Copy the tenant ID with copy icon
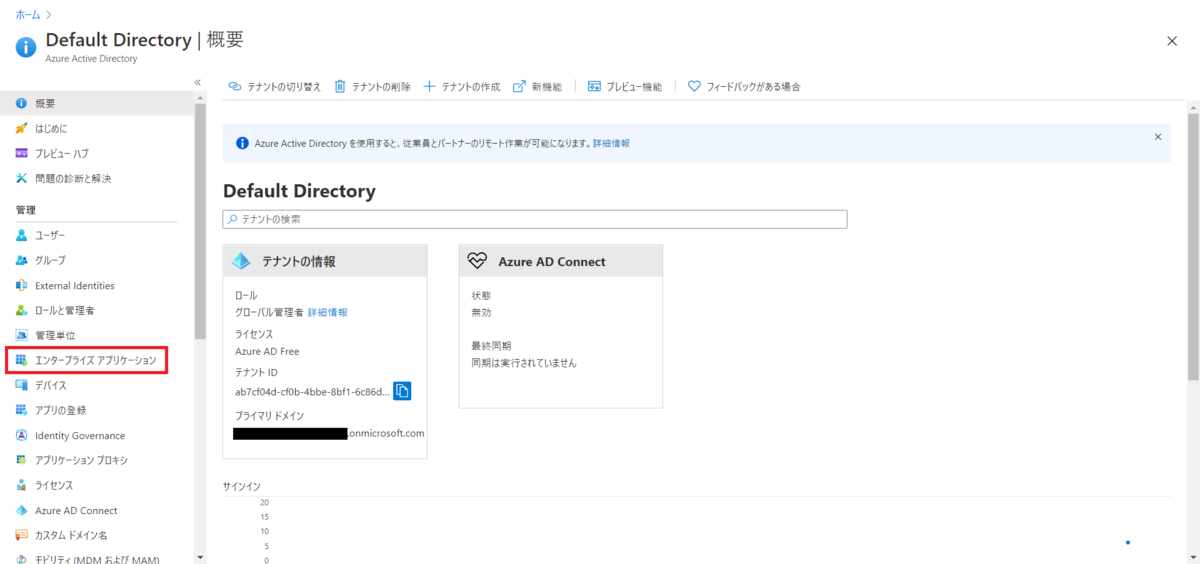The height and width of the screenshot is (564, 1200). [x=402, y=391]
